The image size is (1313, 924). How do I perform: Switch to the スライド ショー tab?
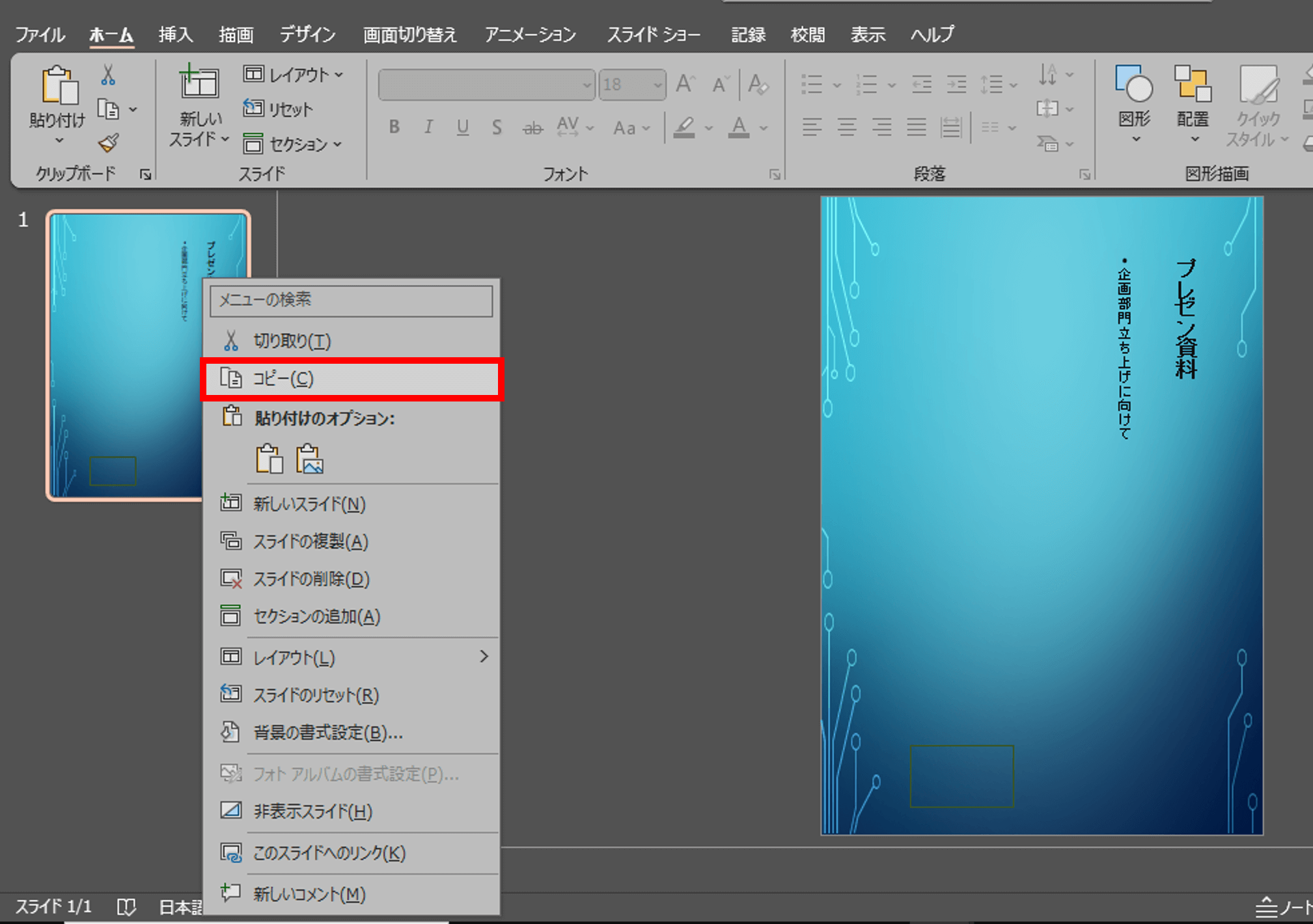654,34
